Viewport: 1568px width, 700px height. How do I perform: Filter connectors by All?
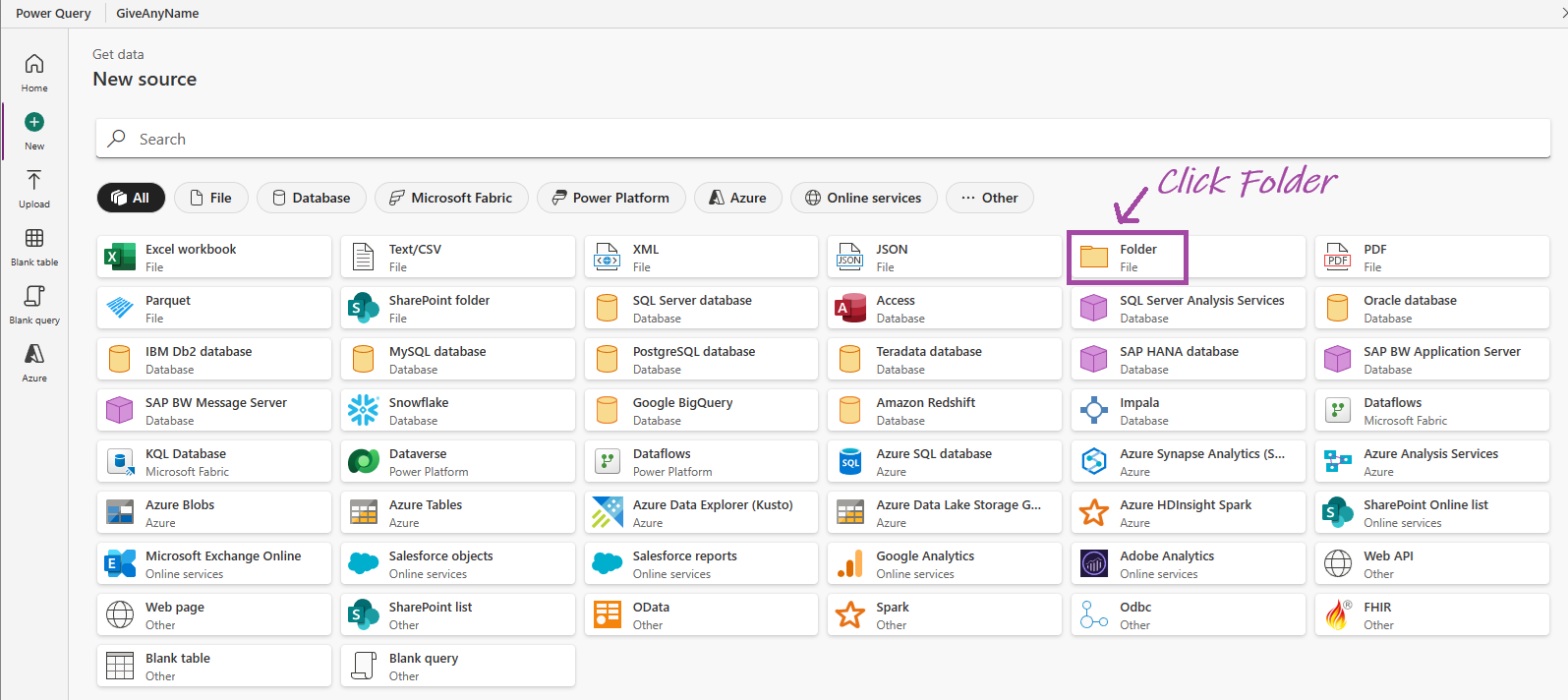click(x=131, y=198)
